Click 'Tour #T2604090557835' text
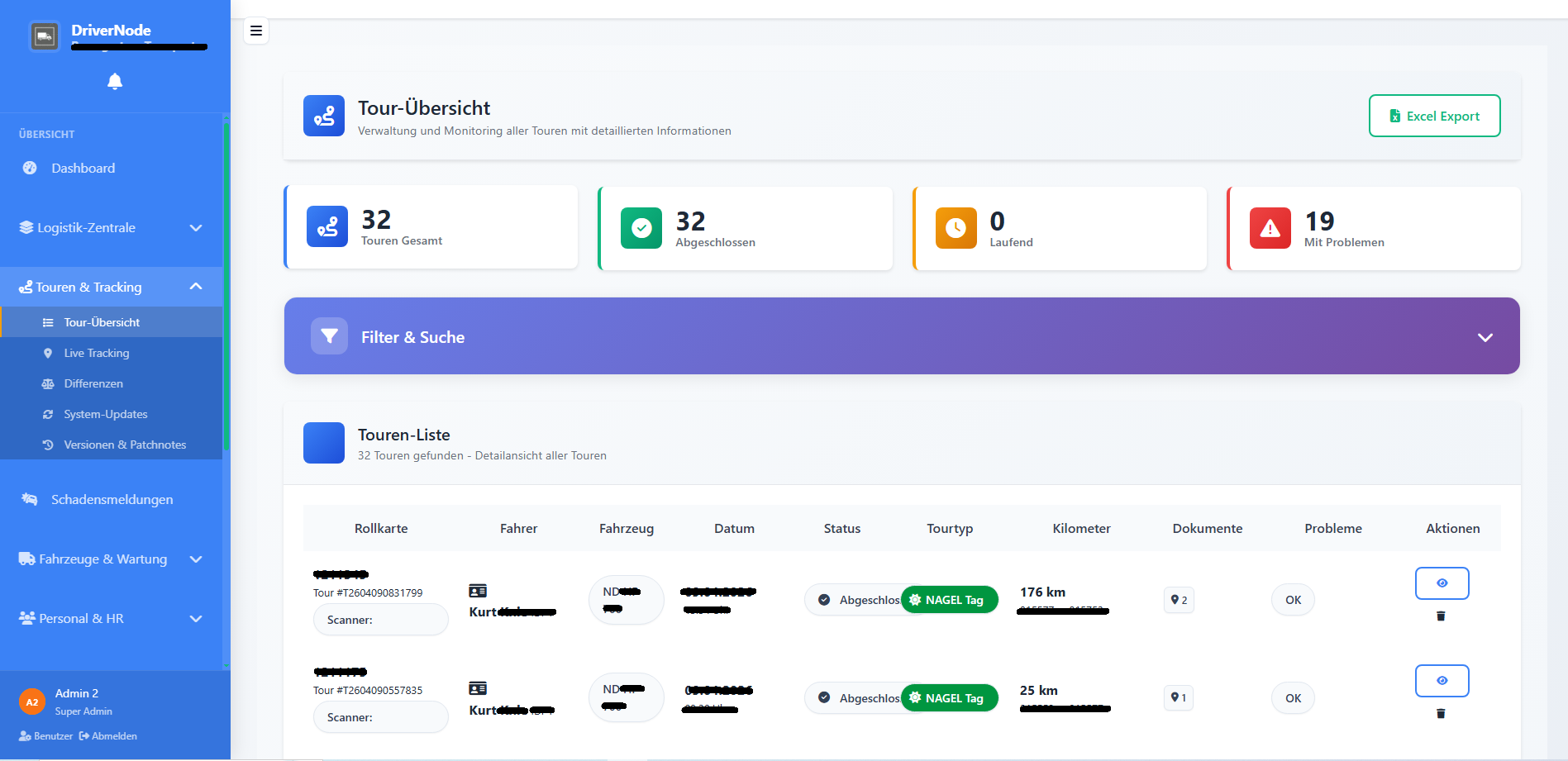This screenshot has height=761, width=1568. pos(368,690)
